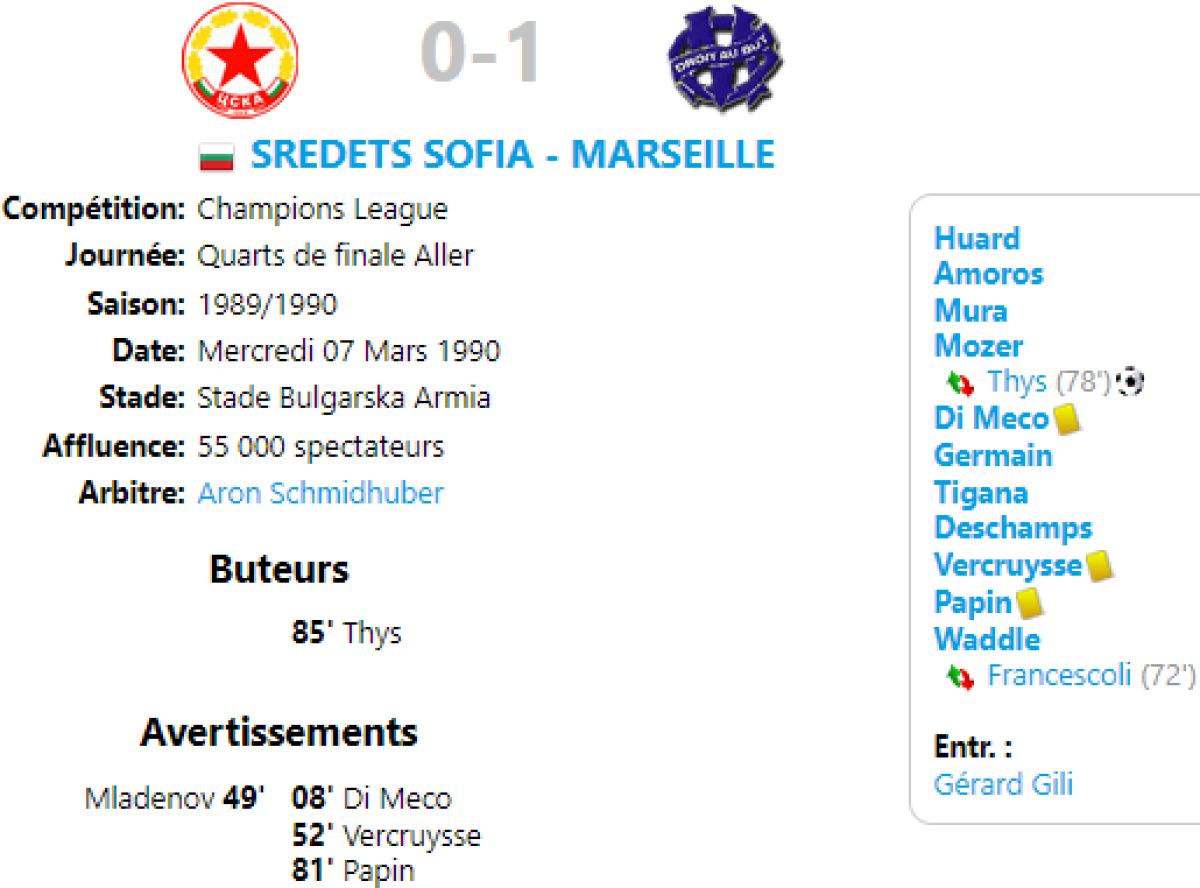This screenshot has width=1200, height=888.
Task: Click the substitution arrows icon beside Thys
Action: (960, 382)
